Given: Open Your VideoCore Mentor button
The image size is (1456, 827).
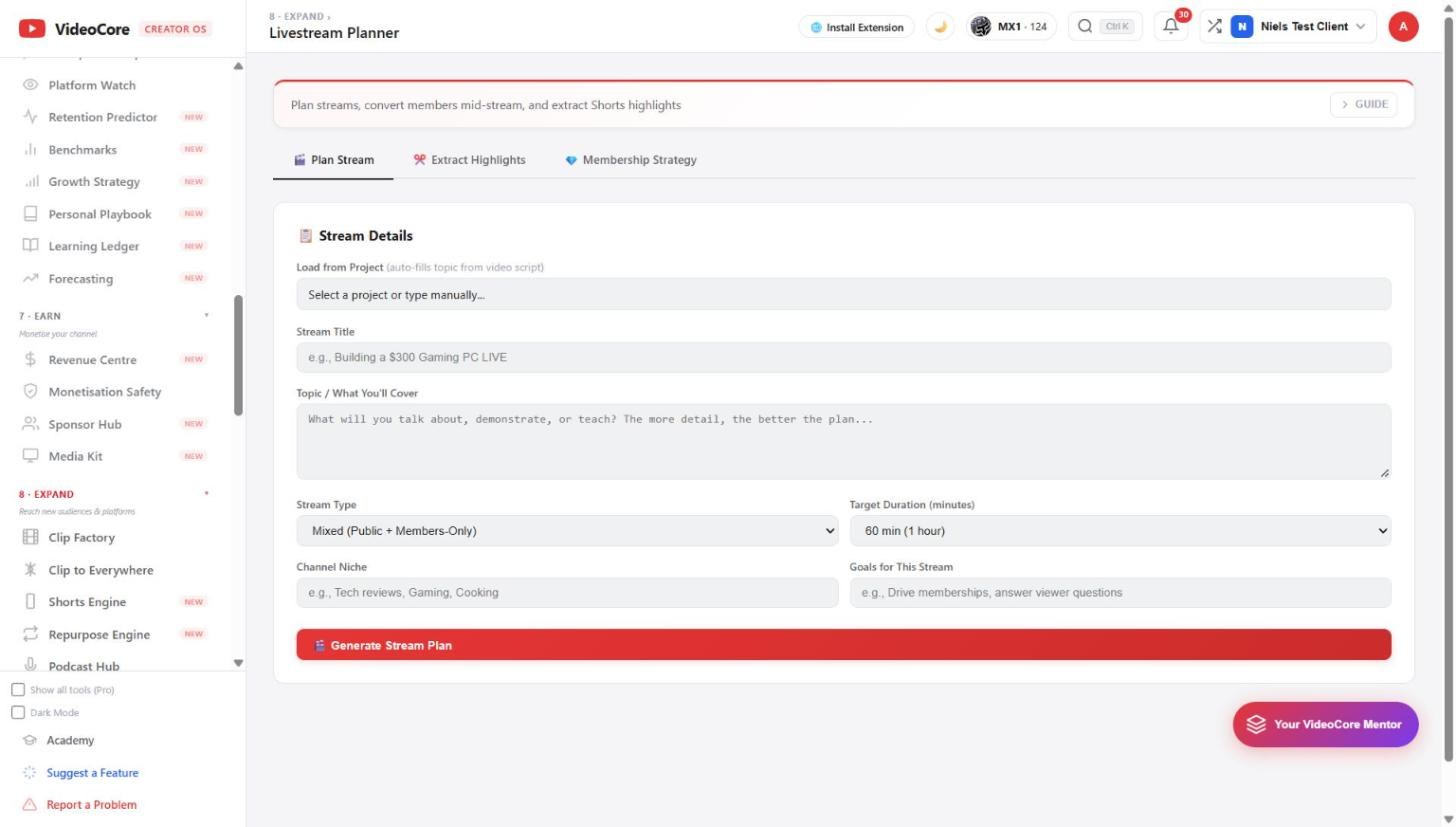Looking at the screenshot, I should tap(1326, 724).
